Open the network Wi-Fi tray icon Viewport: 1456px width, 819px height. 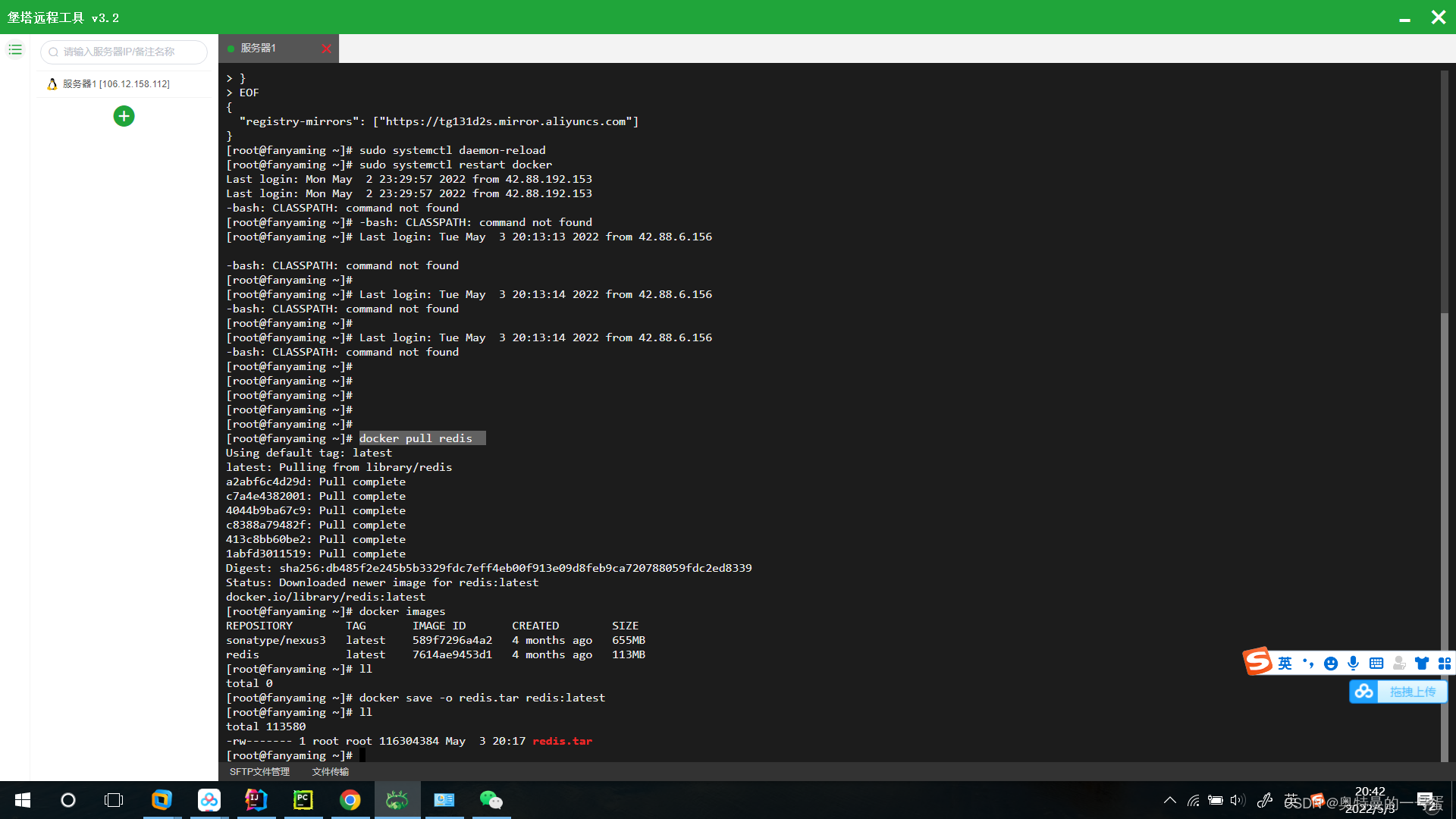point(1194,800)
